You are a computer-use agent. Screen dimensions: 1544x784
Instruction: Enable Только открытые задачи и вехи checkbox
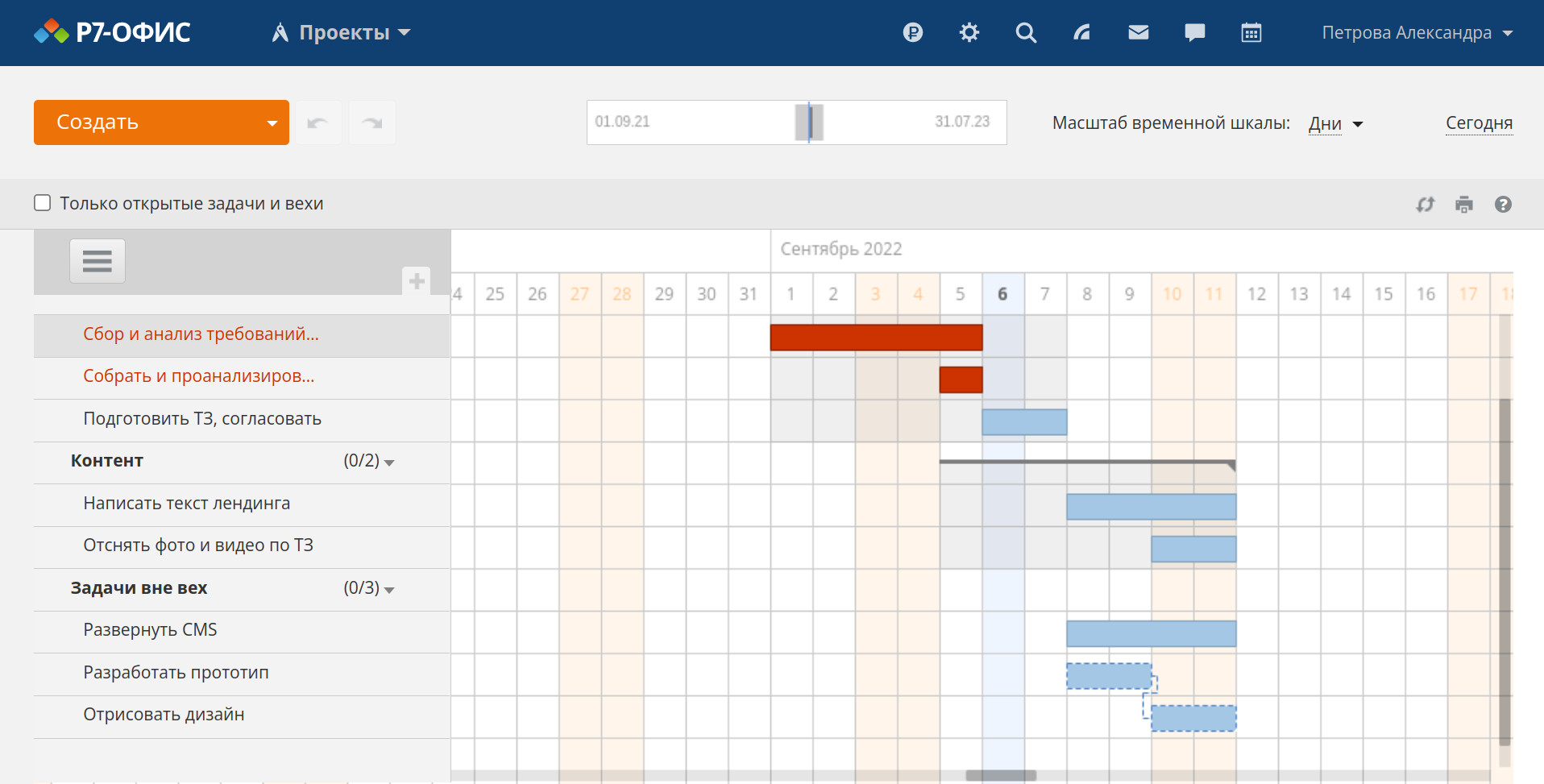point(43,203)
